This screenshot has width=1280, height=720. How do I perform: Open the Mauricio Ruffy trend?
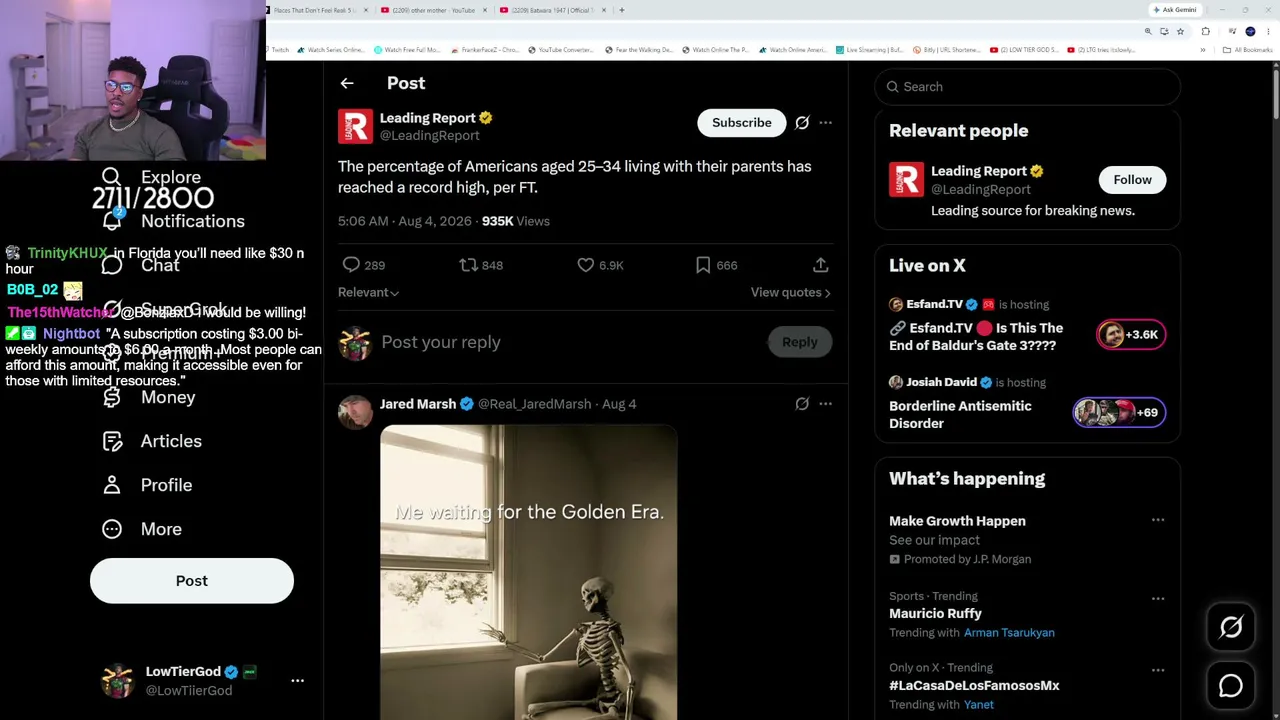(935, 613)
